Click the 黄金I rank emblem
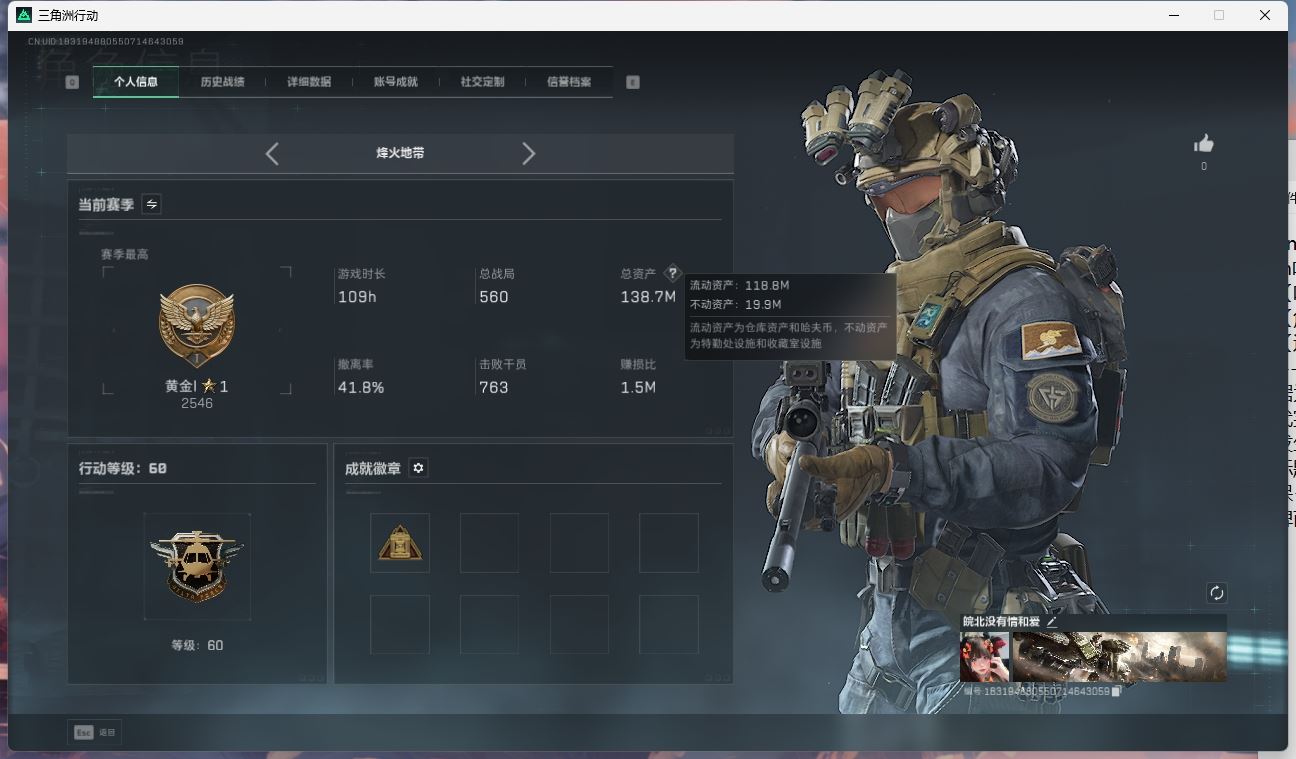Image resolution: width=1296 pixels, height=759 pixels. [x=196, y=326]
